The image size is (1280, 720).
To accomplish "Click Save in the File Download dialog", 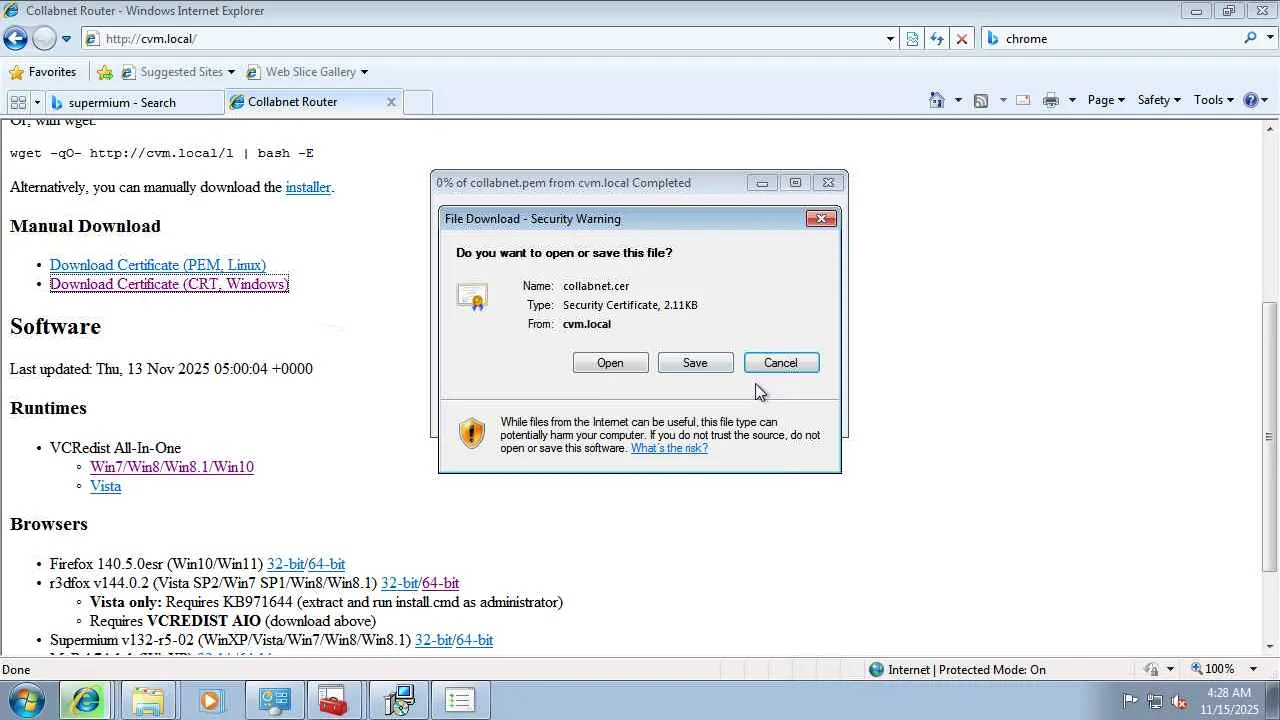I will (695, 363).
